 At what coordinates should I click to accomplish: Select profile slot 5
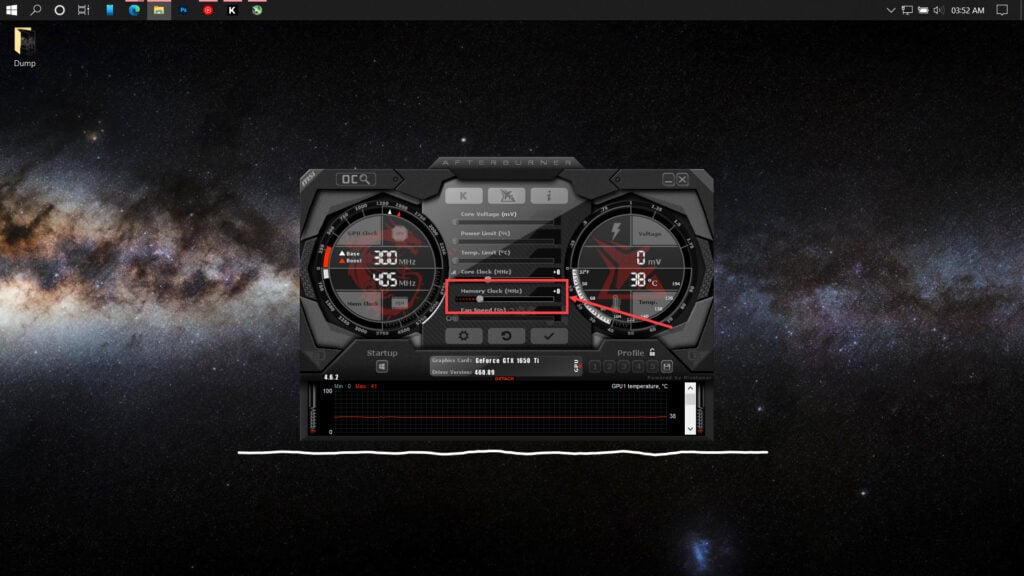pos(652,366)
